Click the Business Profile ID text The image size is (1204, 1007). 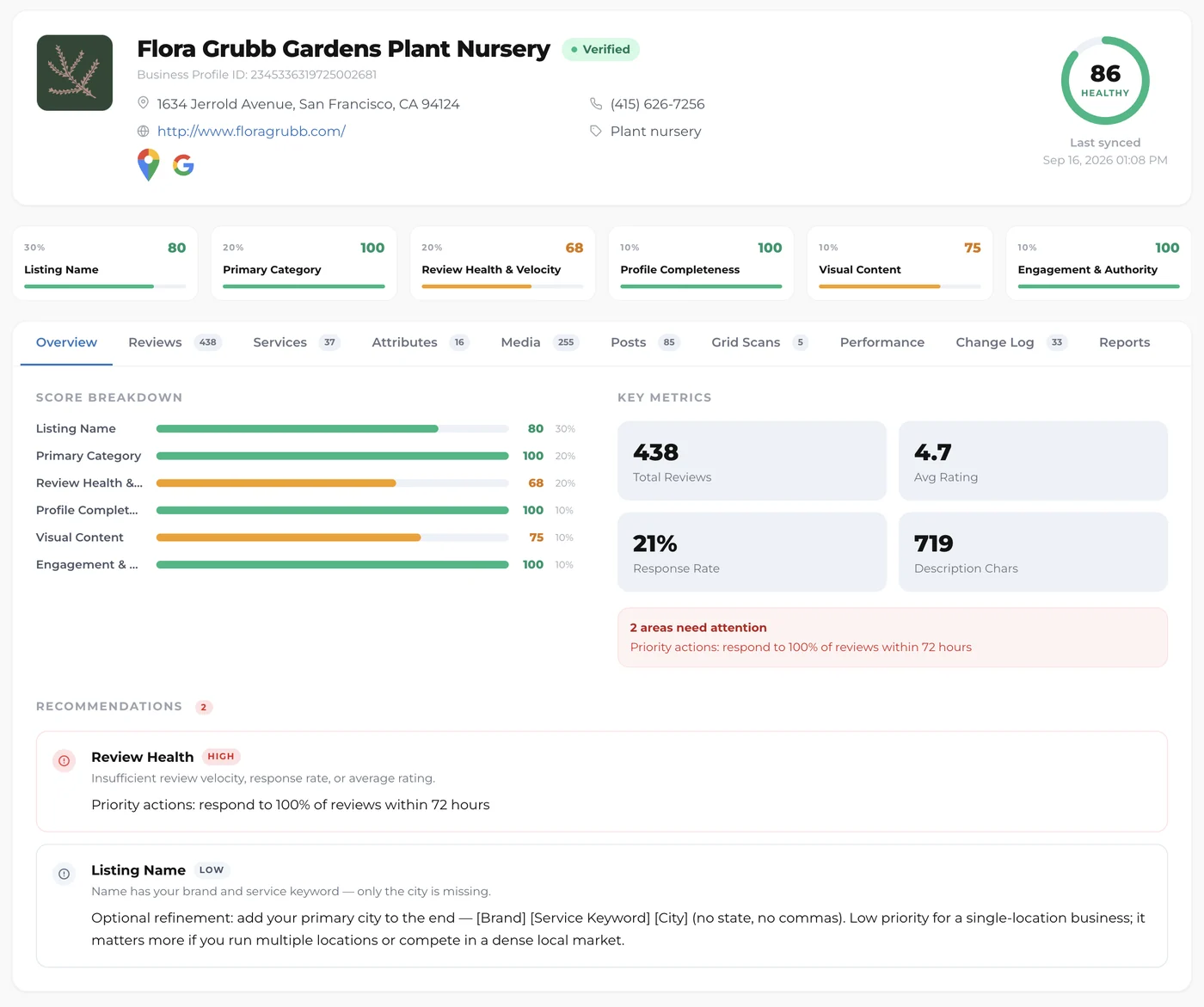257,75
